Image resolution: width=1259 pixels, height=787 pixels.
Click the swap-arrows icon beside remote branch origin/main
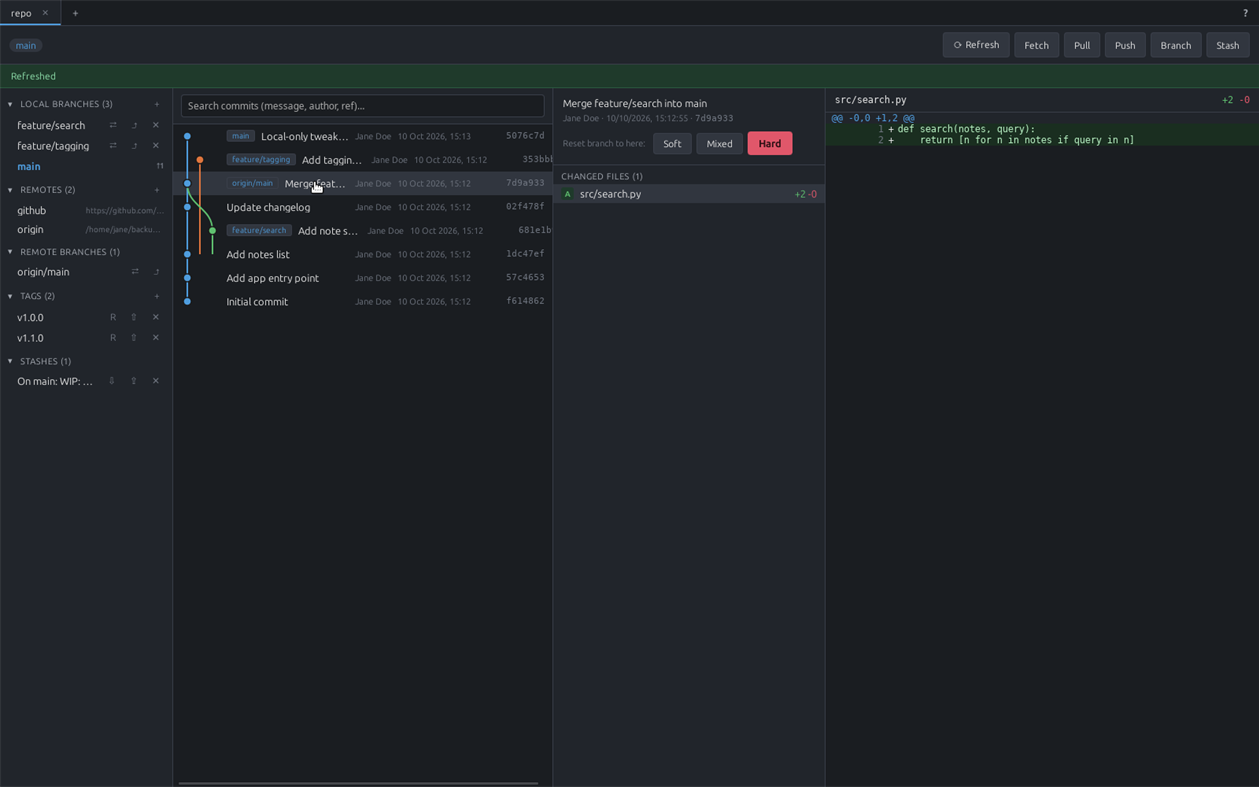tap(135, 272)
